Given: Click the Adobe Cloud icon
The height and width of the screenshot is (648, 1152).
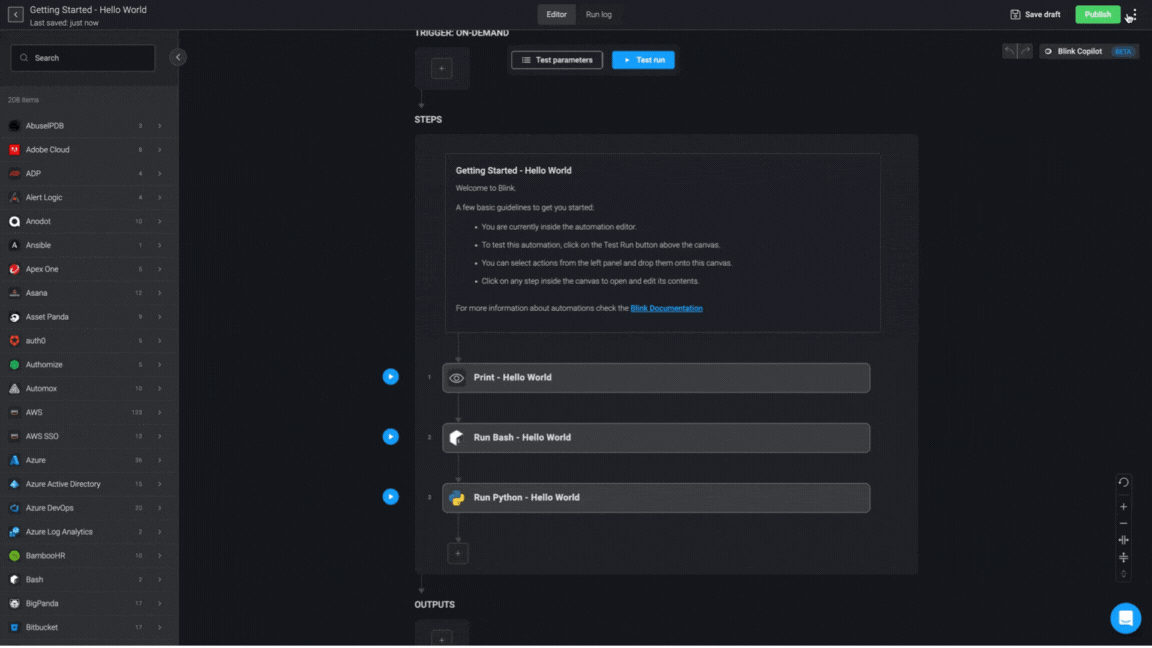Looking at the screenshot, I should (x=14, y=150).
